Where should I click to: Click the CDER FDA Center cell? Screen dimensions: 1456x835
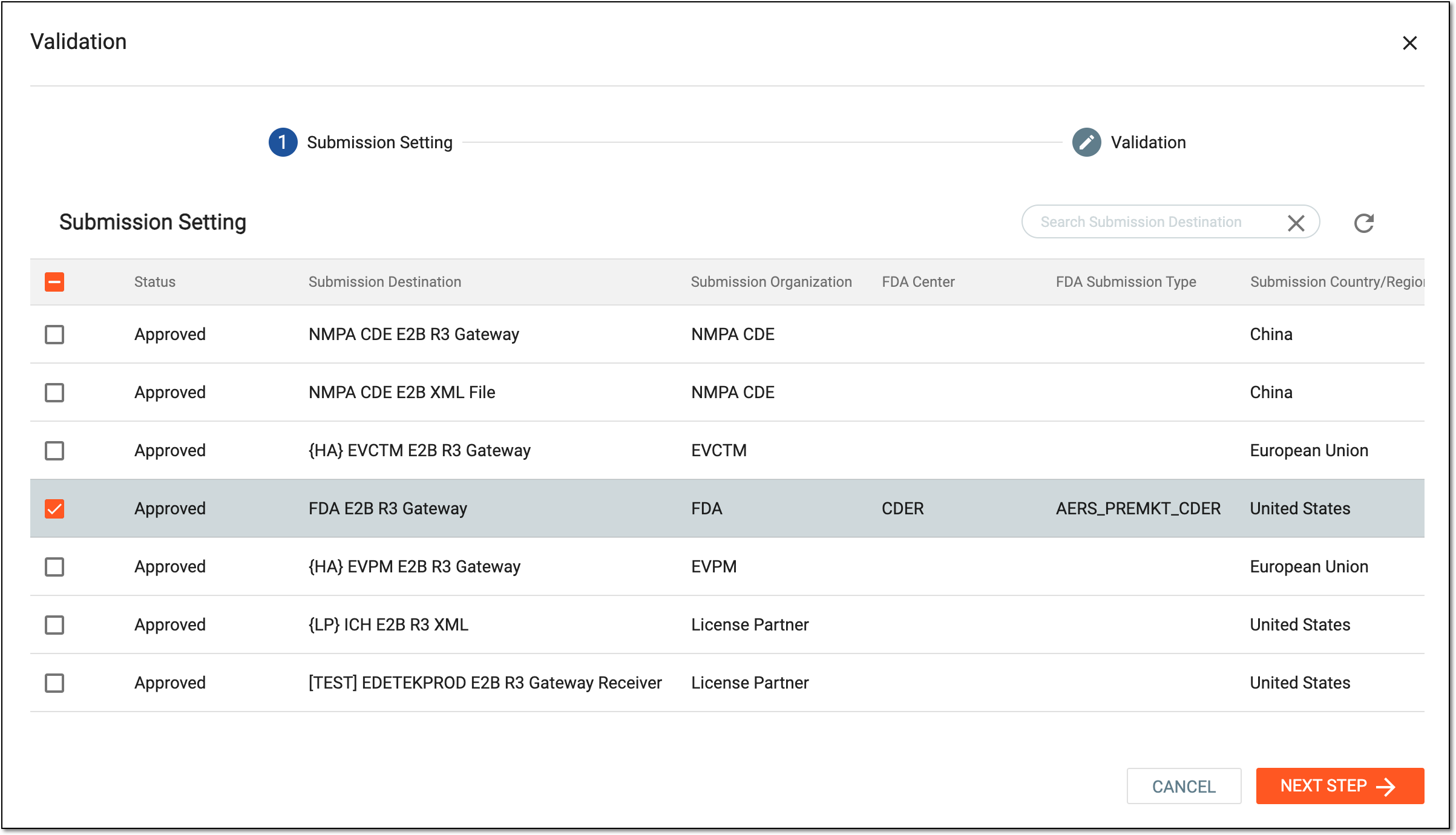click(903, 509)
